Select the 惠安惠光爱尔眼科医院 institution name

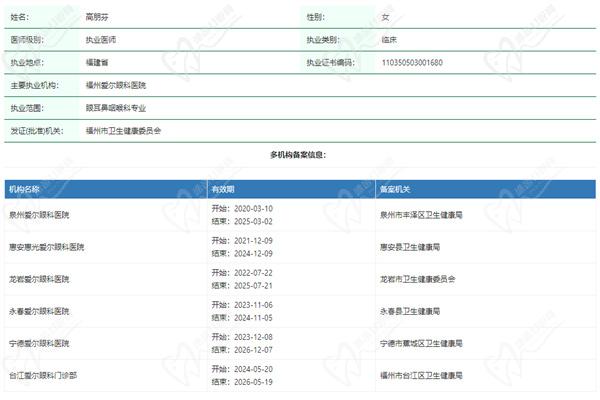tap(47, 246)
